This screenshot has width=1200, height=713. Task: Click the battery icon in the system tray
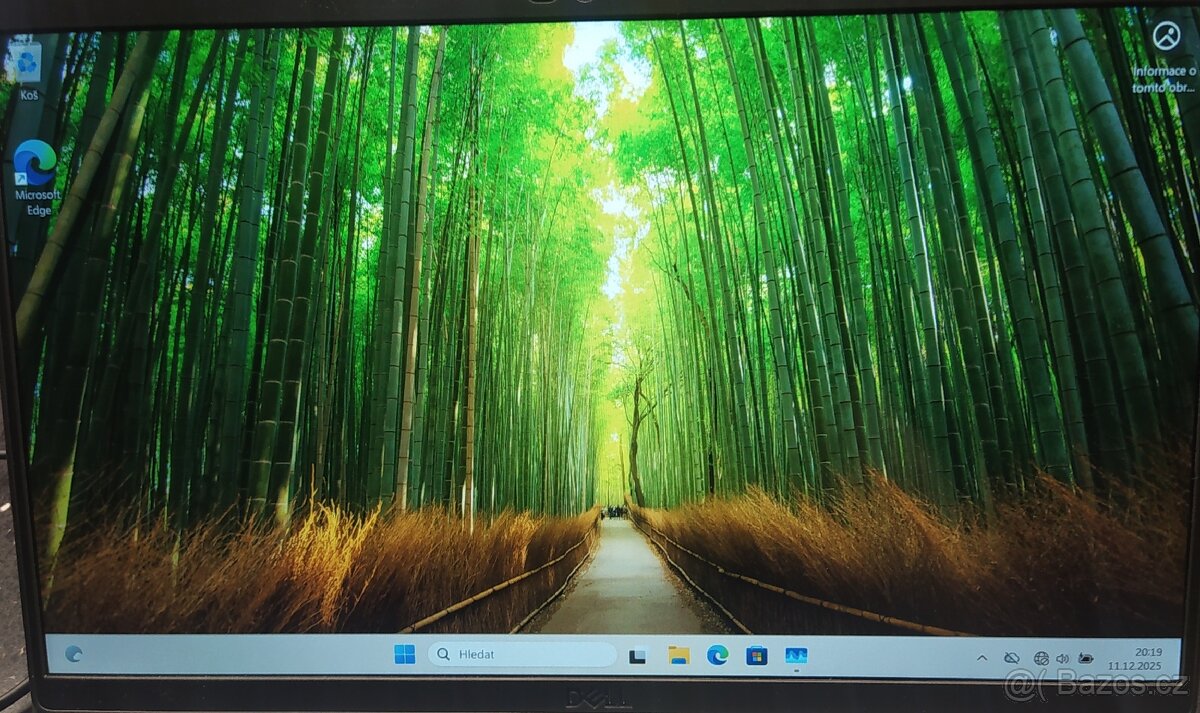point(1086,658)
